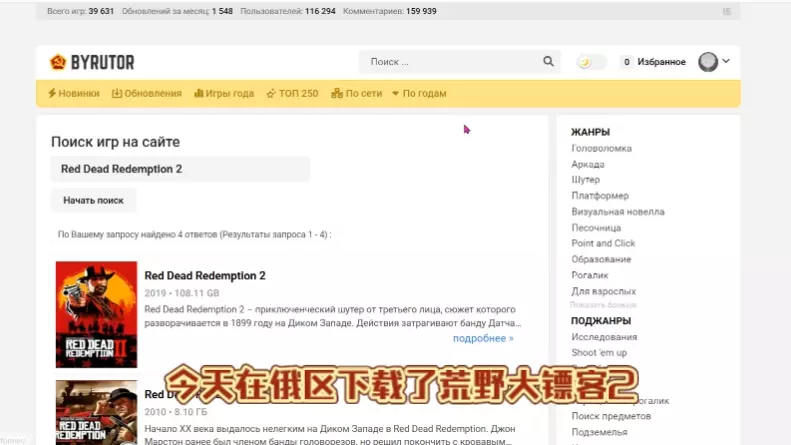The height and width of the screenshot is (445, 791).
Task: Click the stats bar list icon
Action: point(727,11)
